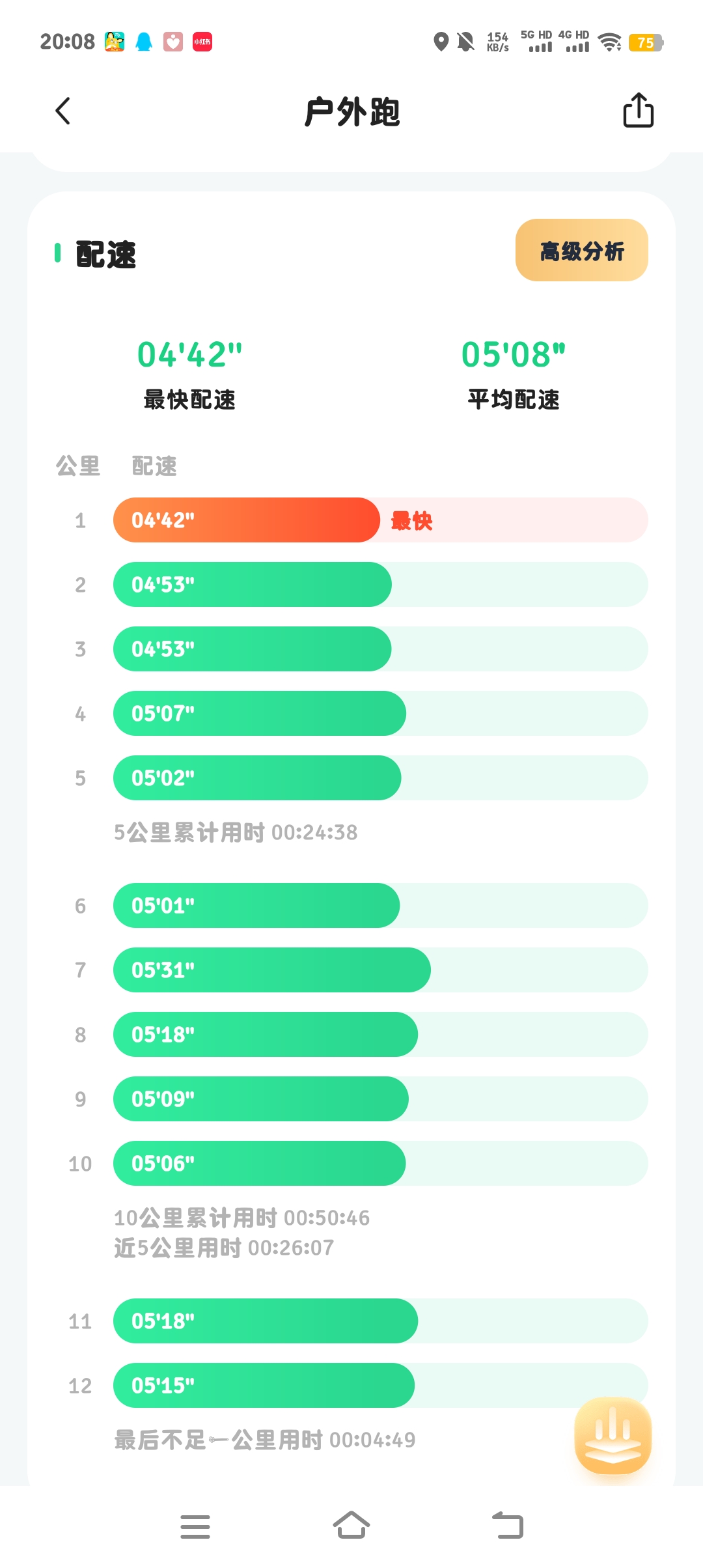Tap the back arrow icon
The height and width of the screenshot is (1568, 703).
pyautogui.click(x=63, y=111)
